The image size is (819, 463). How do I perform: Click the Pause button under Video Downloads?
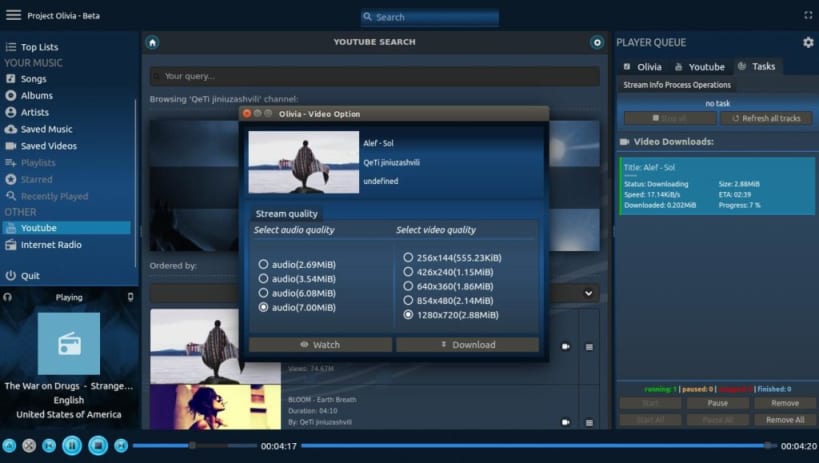(x=718, y=403)
